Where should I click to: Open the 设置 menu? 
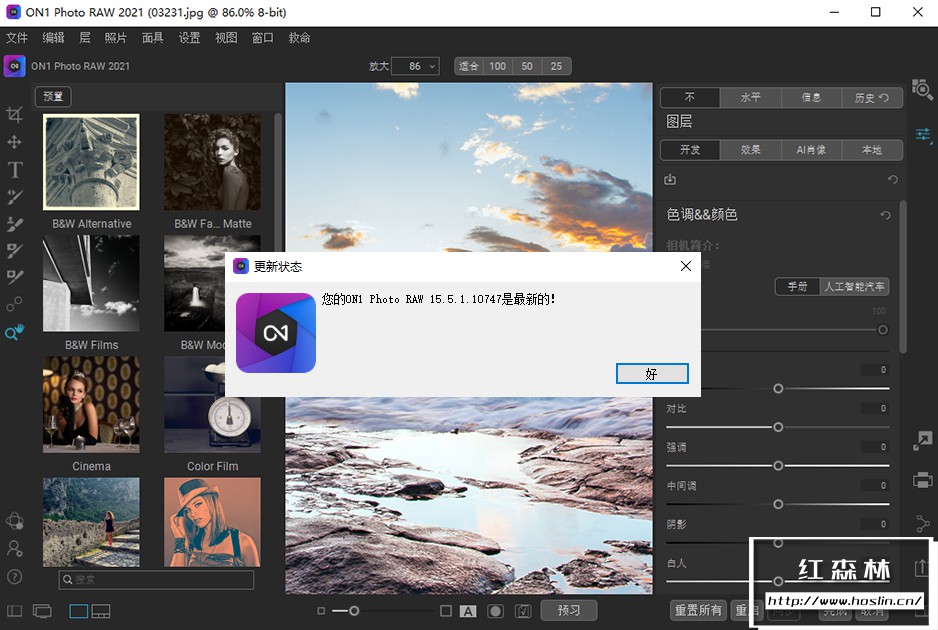pyautogui.click(x=190, y=38)
